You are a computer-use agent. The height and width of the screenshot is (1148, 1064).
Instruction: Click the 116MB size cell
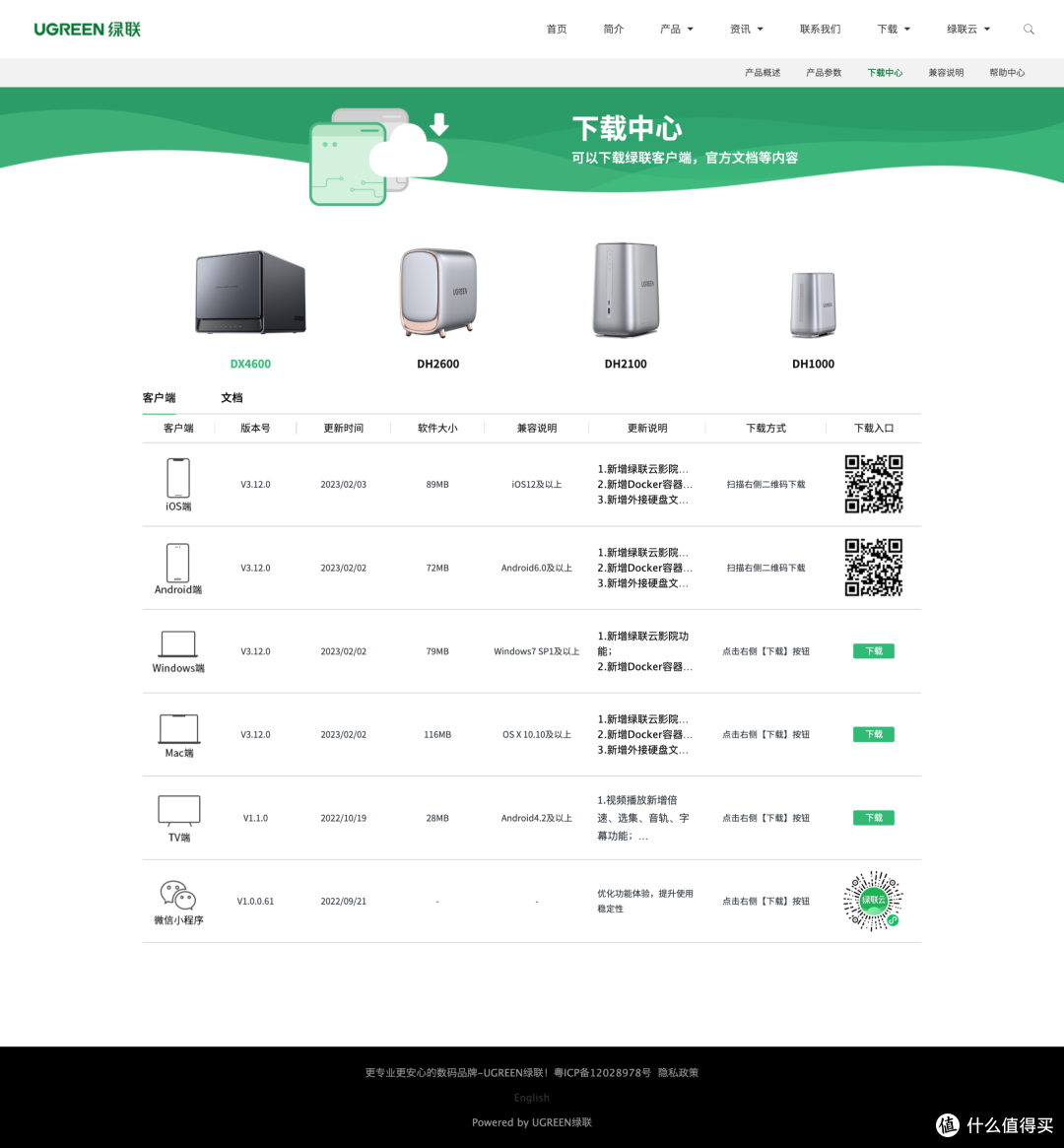pyautogui.click(x=437, y=734)
